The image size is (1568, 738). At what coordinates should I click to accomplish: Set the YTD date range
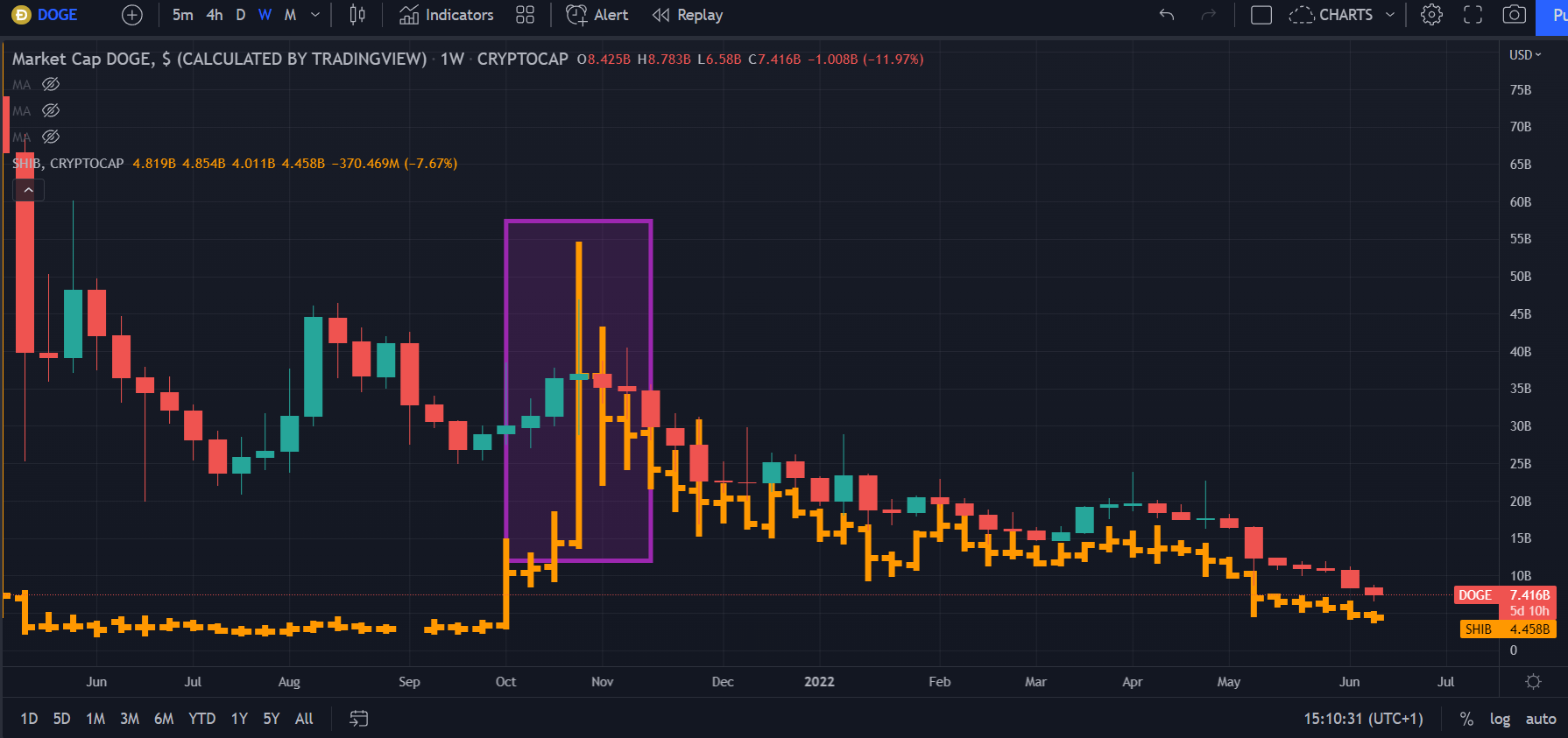pos(201,719)
